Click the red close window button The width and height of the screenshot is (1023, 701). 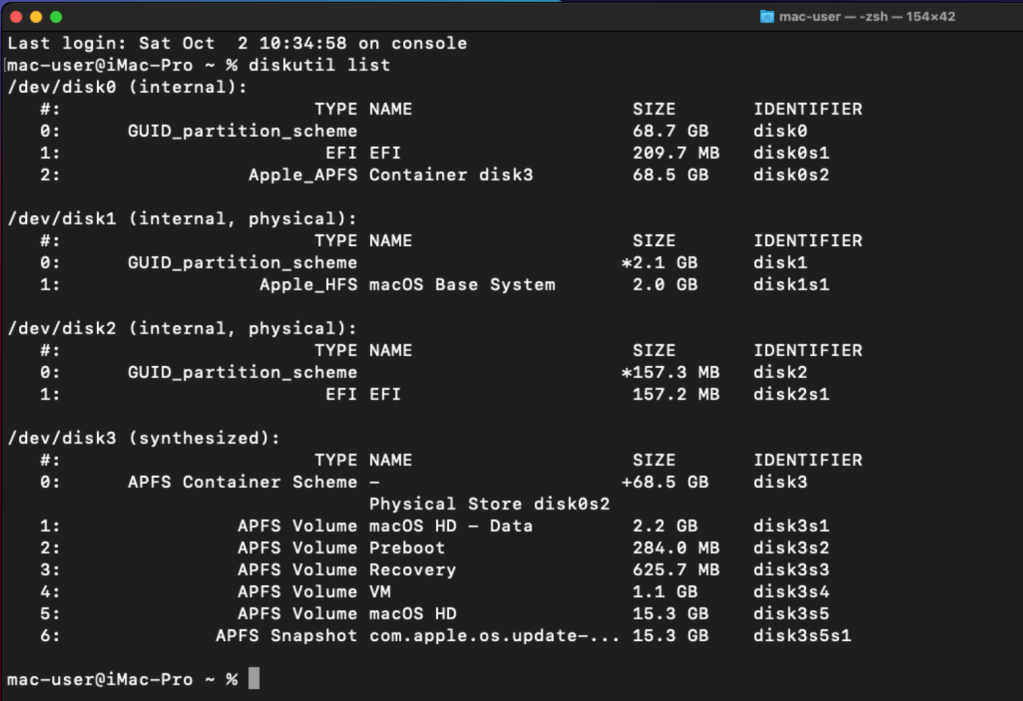pos(16,17)
